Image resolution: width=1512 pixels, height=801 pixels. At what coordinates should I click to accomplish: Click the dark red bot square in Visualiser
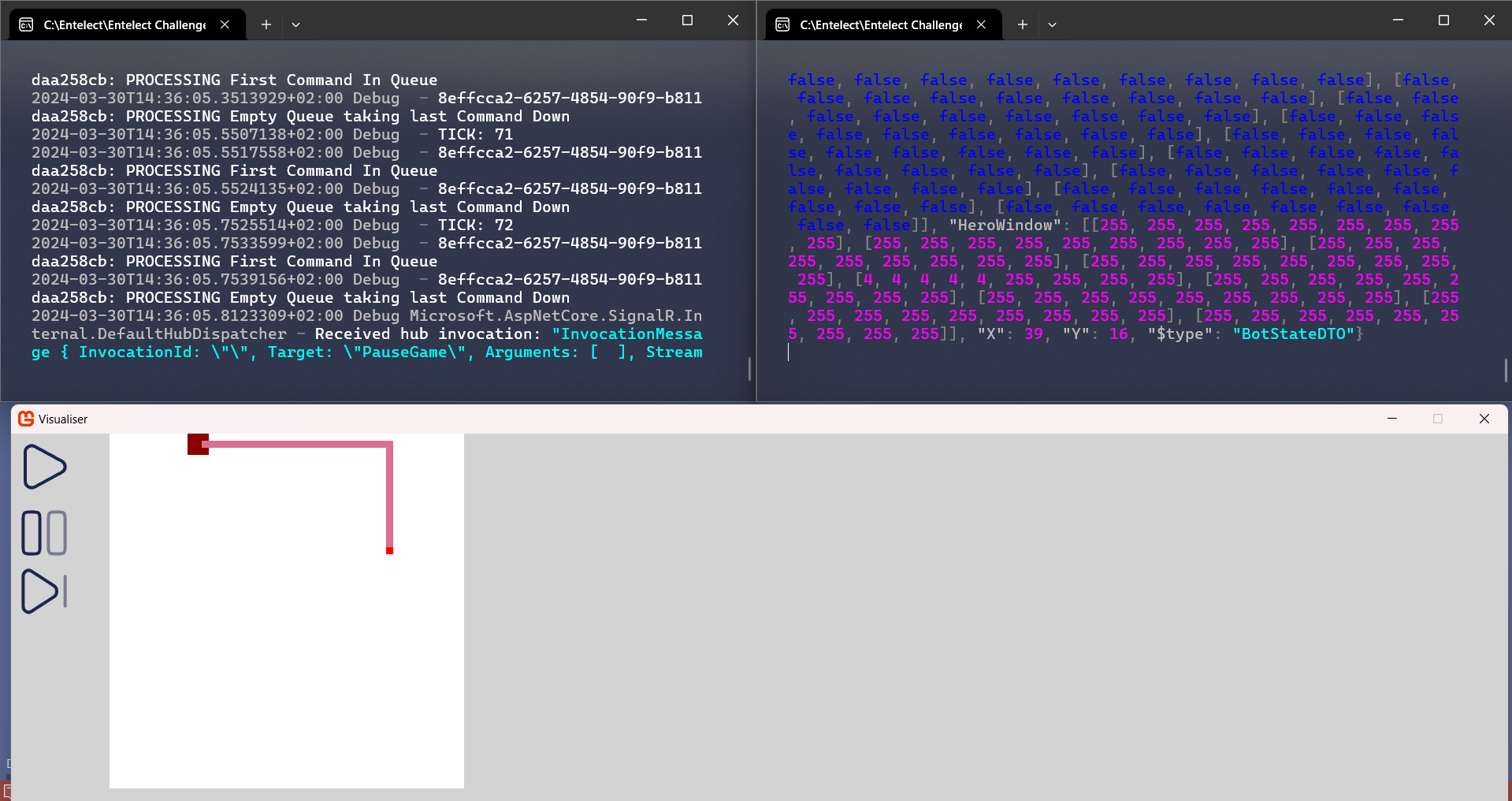tap(198, 444)
